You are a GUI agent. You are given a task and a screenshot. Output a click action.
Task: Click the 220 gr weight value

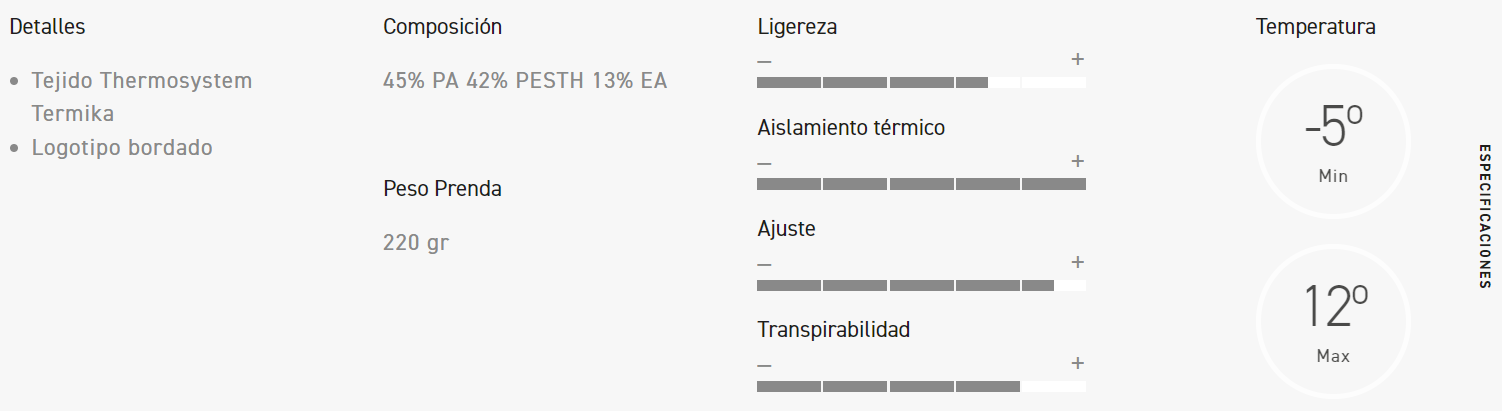416,243
